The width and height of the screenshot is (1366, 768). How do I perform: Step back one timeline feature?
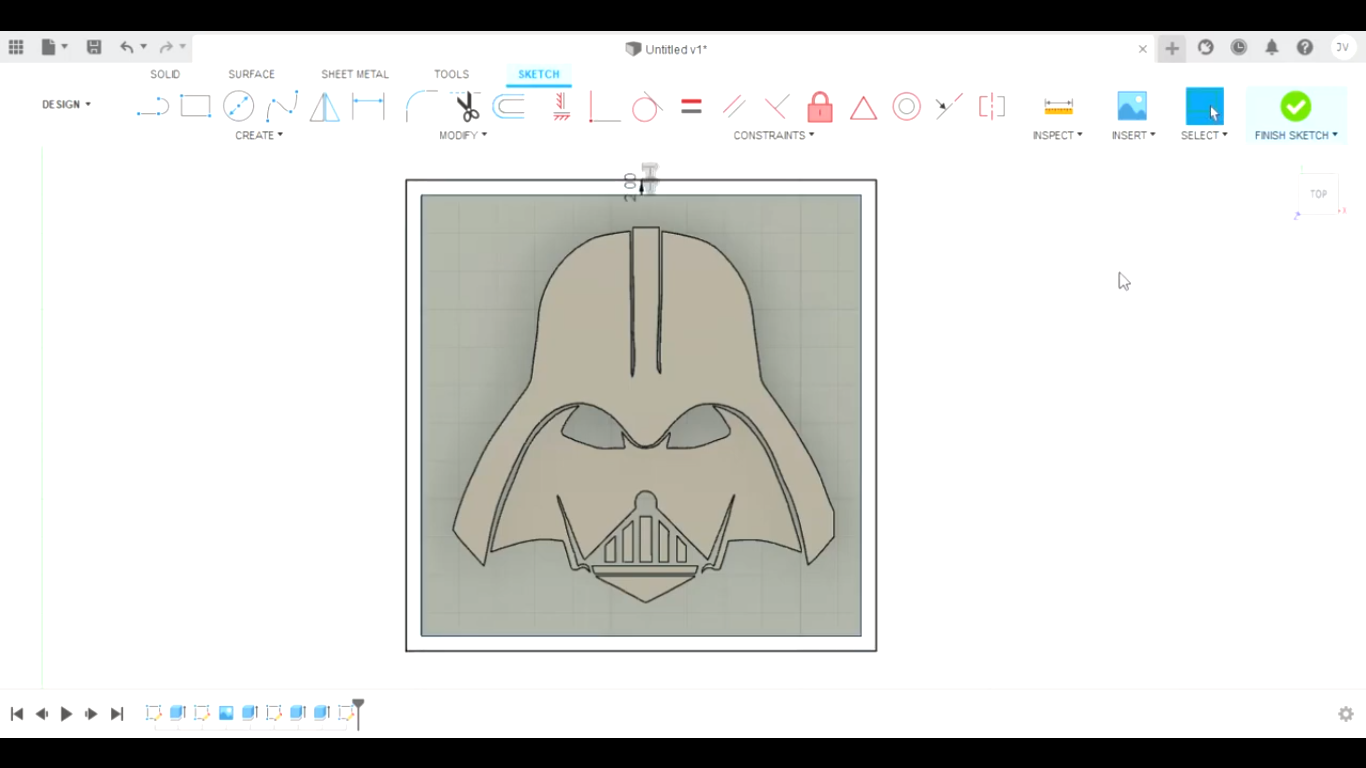(x=42, y=714)
